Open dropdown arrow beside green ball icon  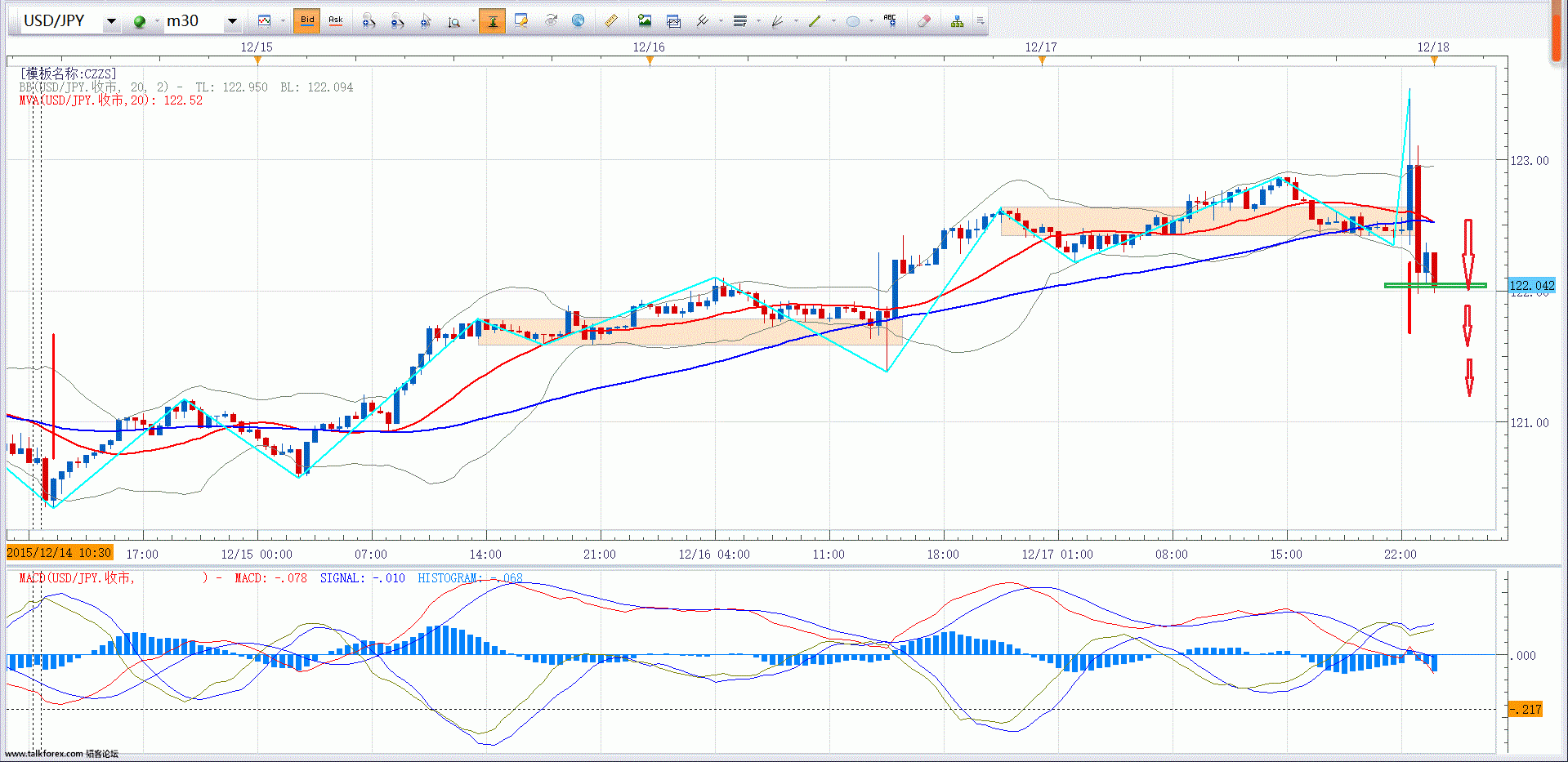(156, 21)
